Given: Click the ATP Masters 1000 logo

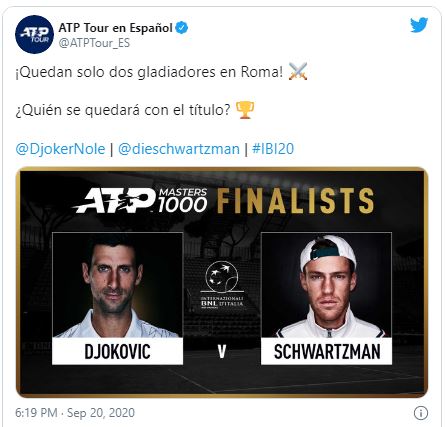Looking at the screenshot, I should tap(140, 200).
